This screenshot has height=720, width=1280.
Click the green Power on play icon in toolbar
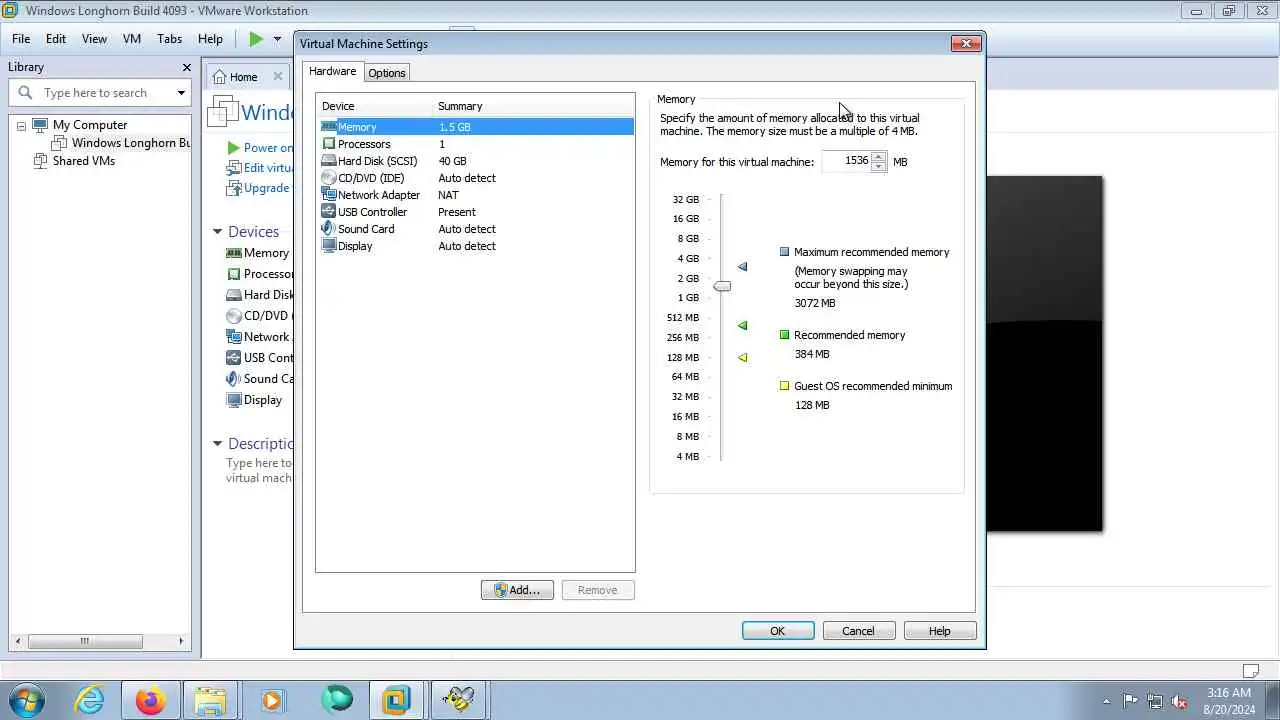click(256, 39)
